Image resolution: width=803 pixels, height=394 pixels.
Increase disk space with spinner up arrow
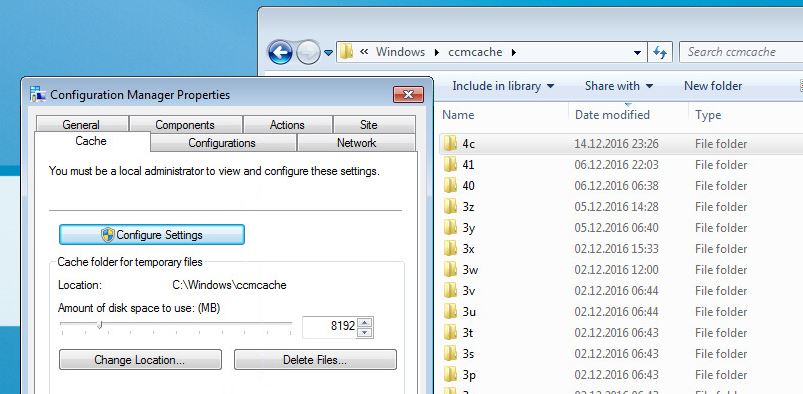[364, 322]
